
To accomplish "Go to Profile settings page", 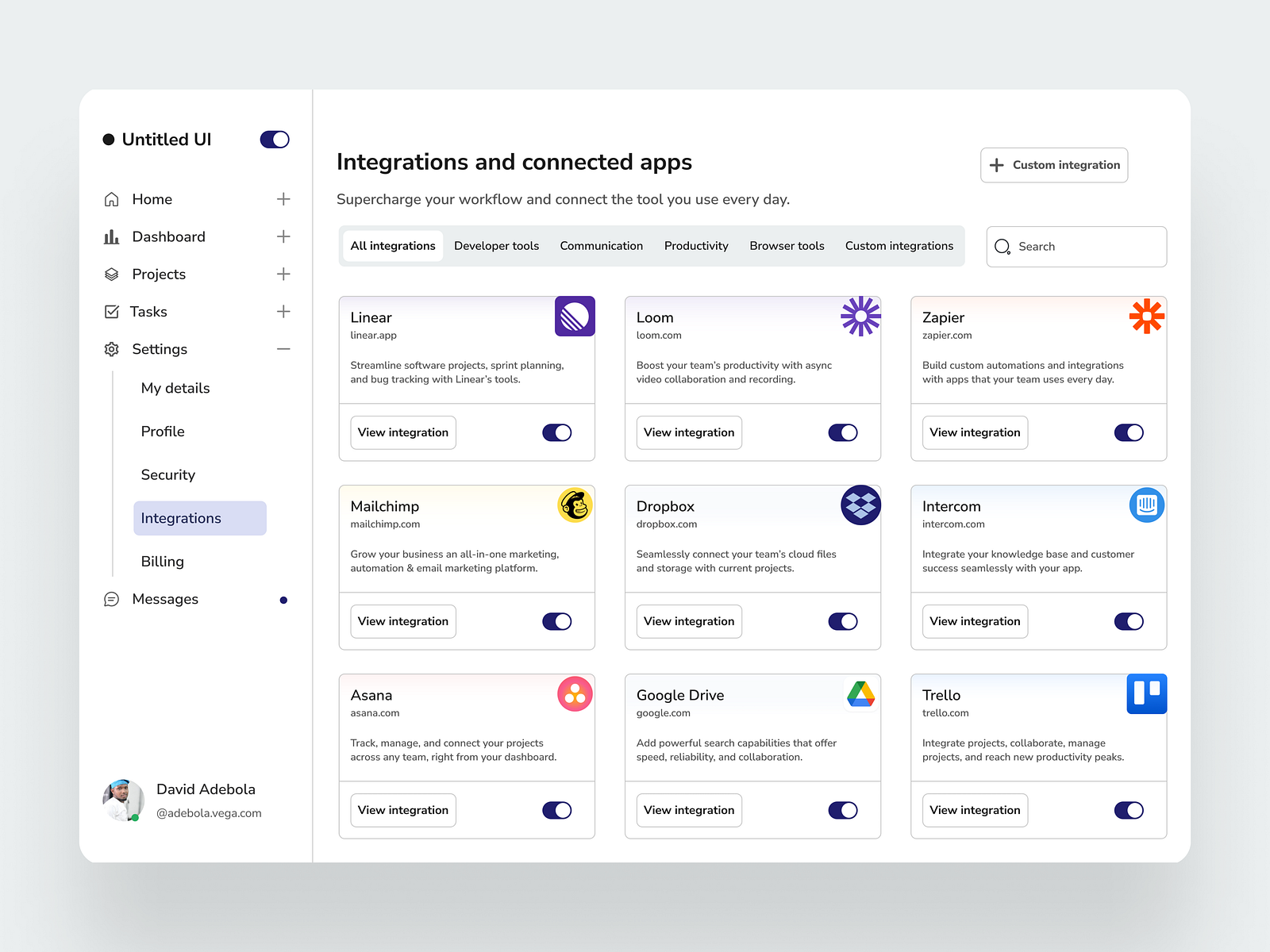I will click(x=163, y=432).
